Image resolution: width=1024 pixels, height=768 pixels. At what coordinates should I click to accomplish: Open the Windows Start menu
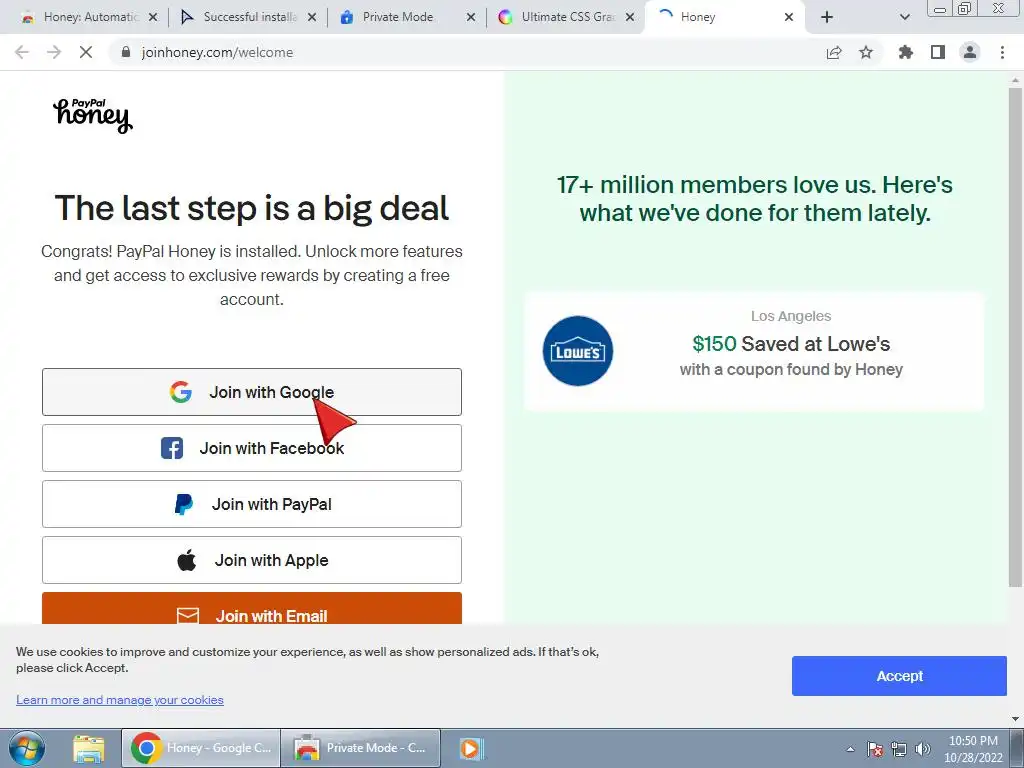tap(27, 748)
